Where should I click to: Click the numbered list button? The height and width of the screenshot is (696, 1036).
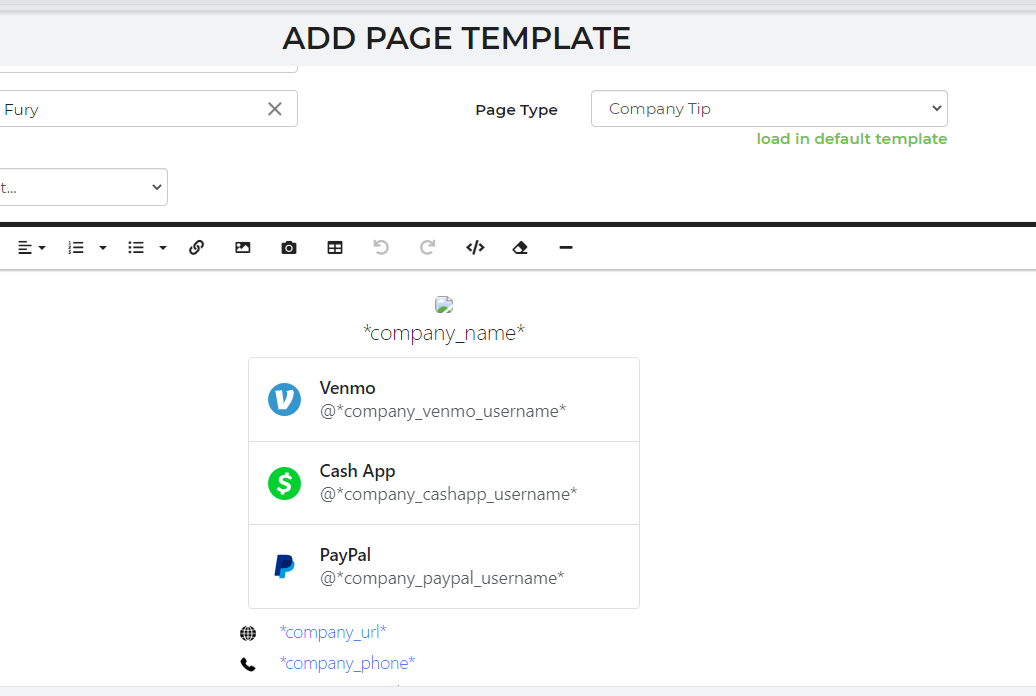point(76,248)
